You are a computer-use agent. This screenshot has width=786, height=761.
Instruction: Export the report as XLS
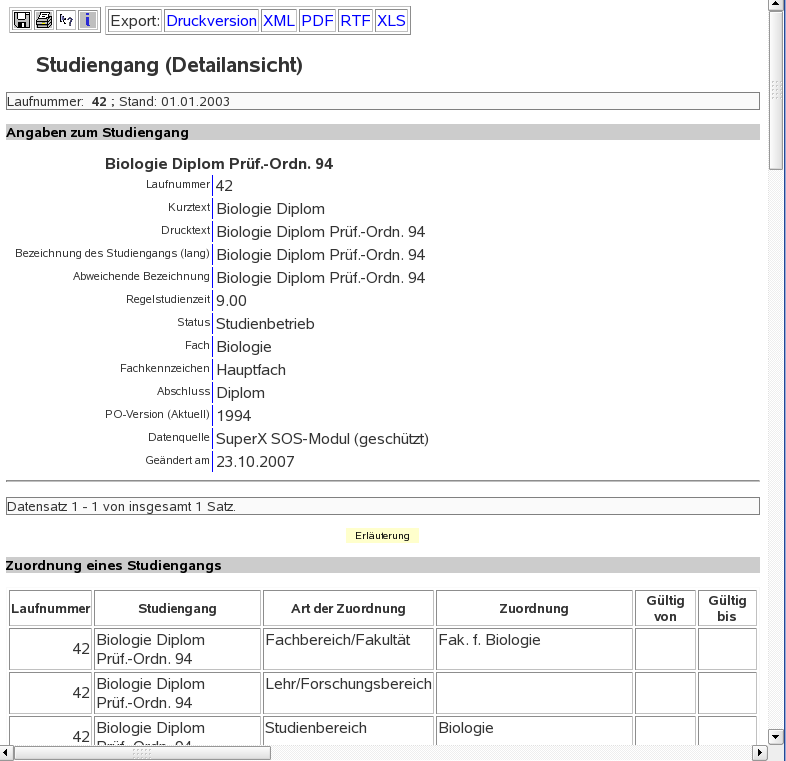pos(391,21)
